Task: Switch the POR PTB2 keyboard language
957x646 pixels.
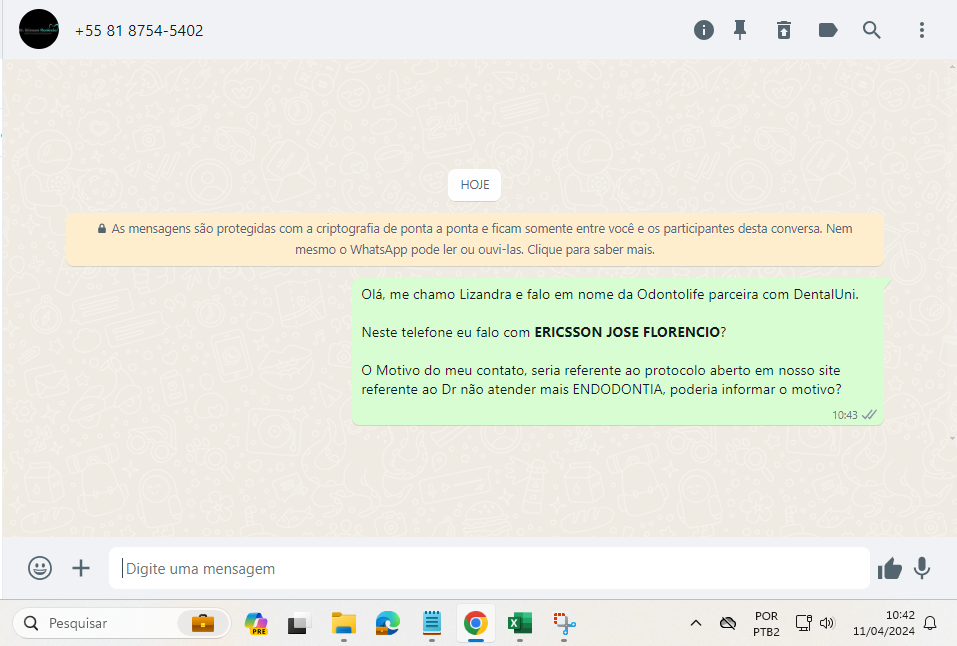Action: (767, 623)
